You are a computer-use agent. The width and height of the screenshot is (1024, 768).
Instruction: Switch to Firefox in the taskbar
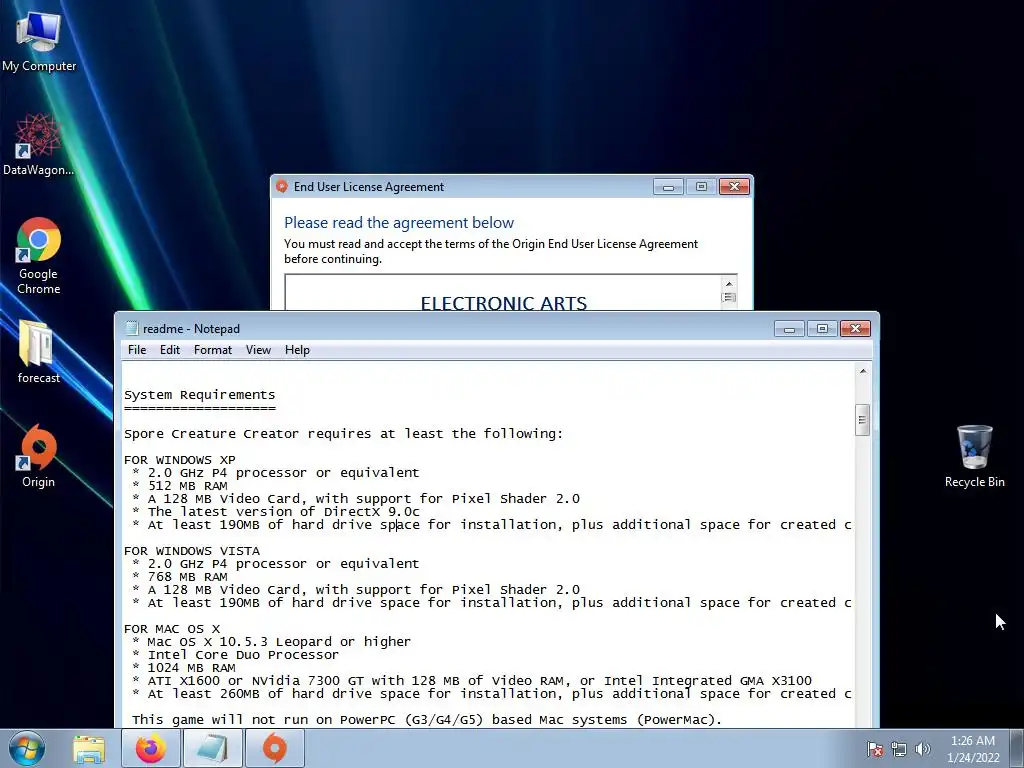(151, 748)
